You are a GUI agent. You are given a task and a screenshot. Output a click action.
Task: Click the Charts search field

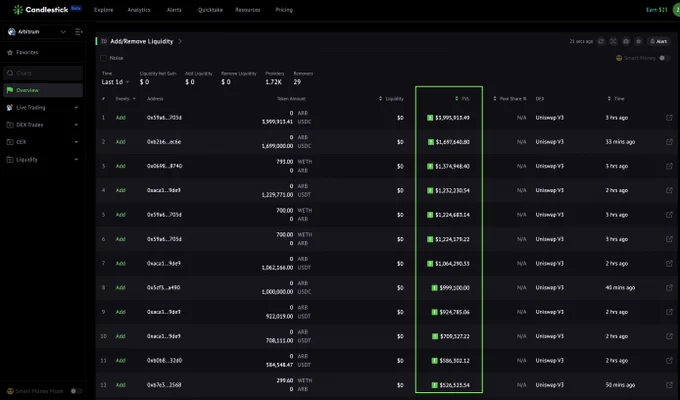click(x=43, y=73)
